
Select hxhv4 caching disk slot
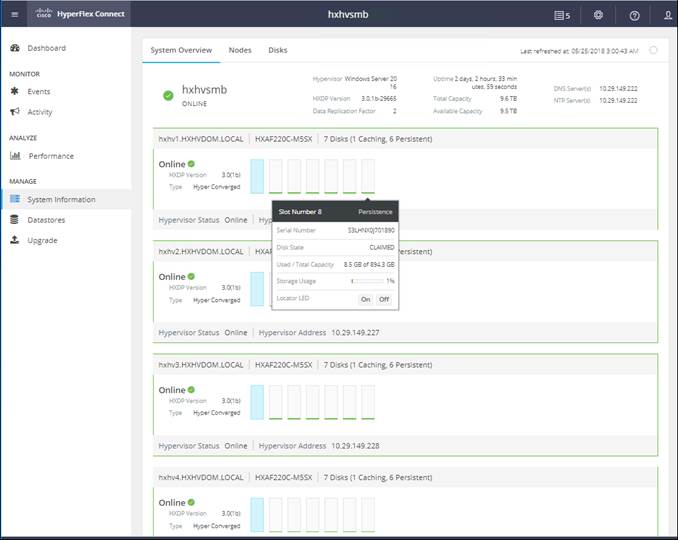[257, 514]
